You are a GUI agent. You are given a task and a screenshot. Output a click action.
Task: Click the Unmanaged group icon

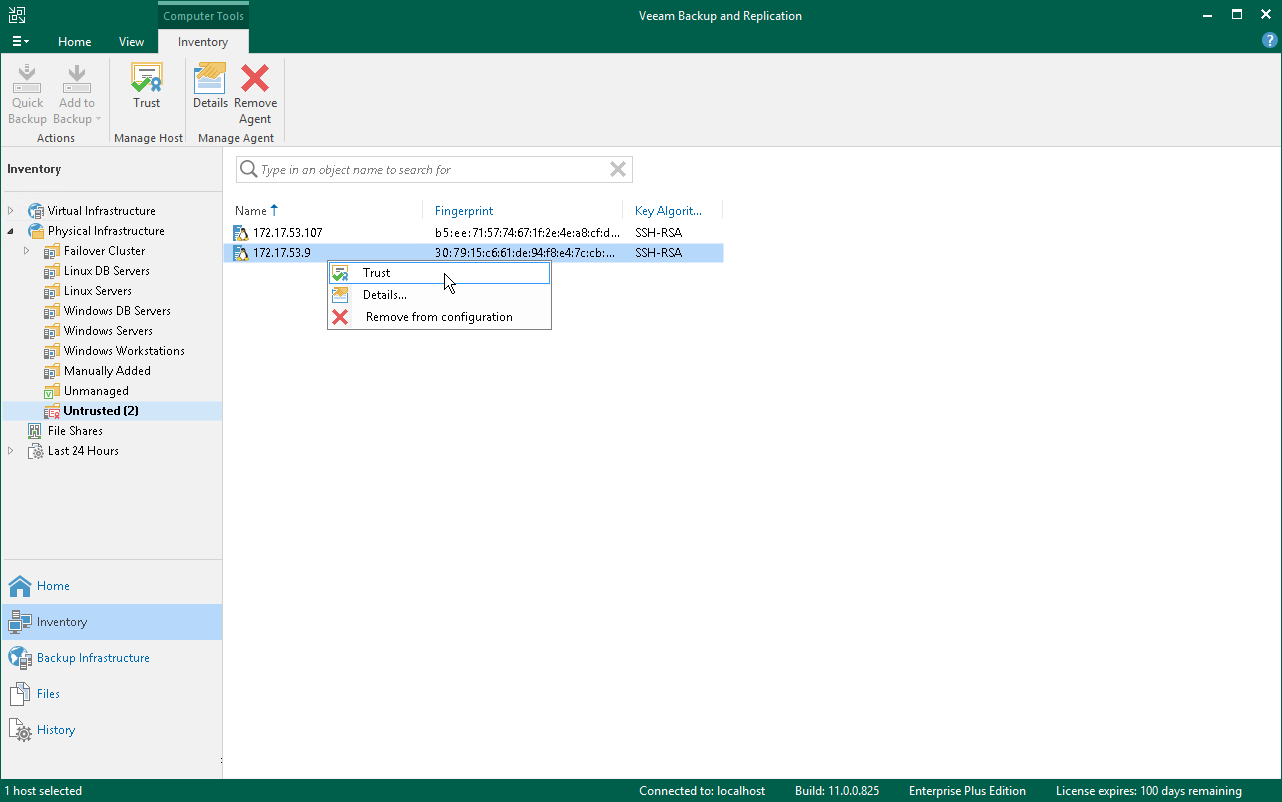[x=52, y=391]
